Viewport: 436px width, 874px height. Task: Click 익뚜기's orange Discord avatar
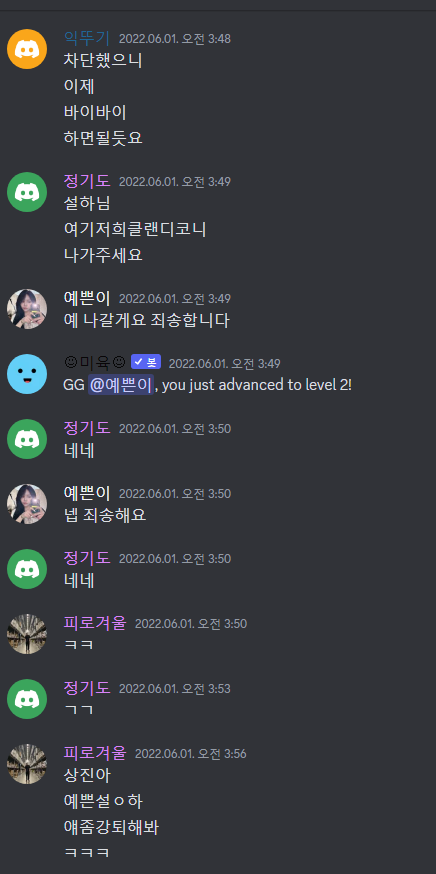point(27,49)
